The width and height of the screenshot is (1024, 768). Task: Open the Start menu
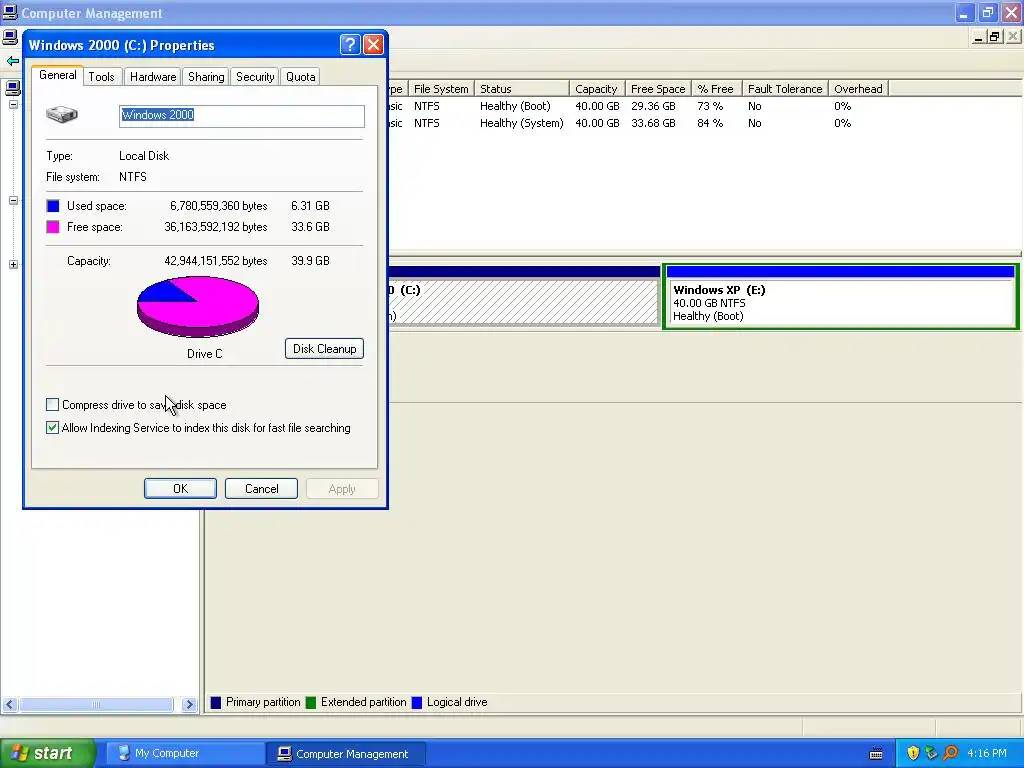(47, 753)
